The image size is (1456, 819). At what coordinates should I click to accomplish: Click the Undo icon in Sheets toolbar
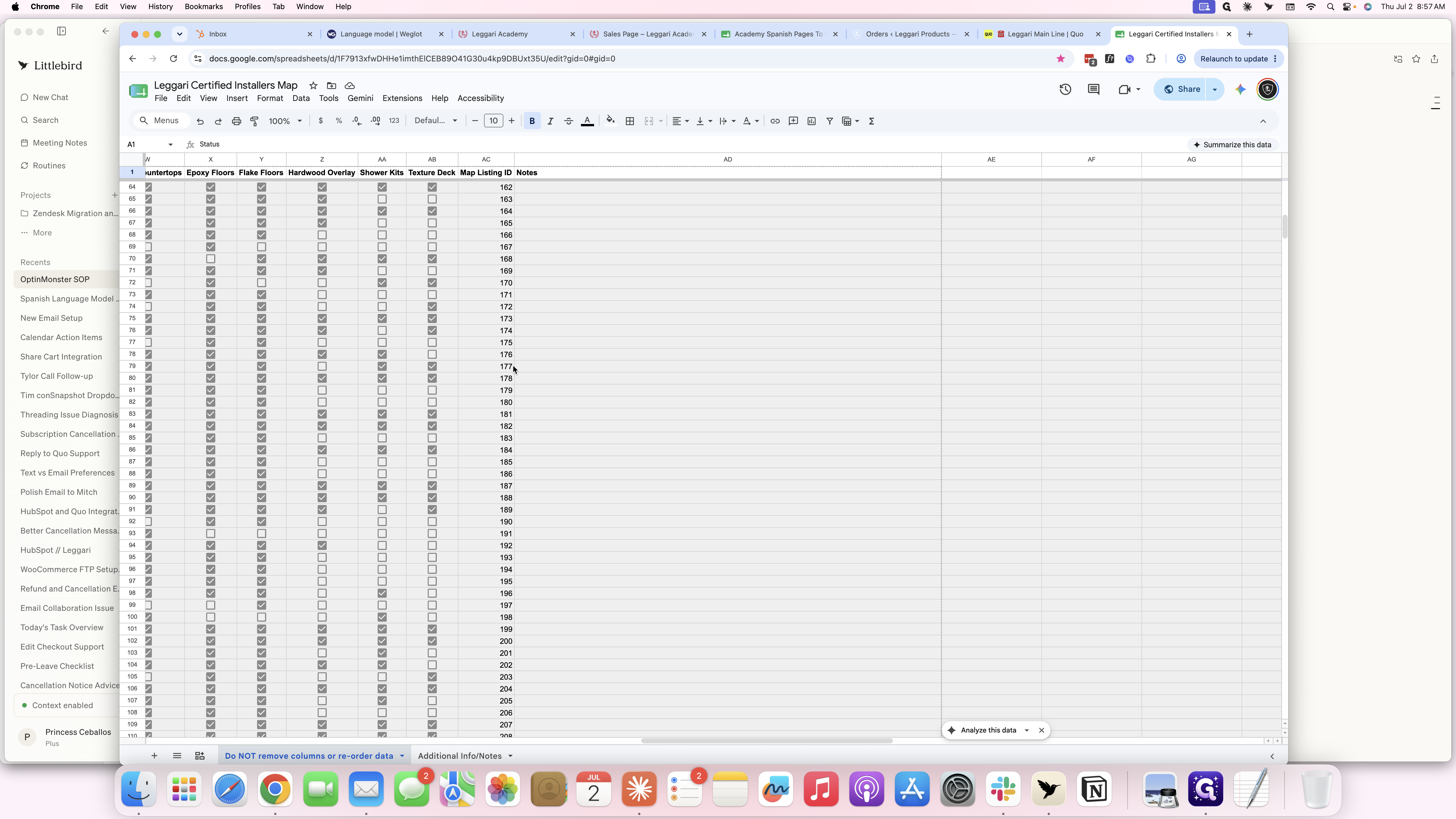(x=200, y=121)
